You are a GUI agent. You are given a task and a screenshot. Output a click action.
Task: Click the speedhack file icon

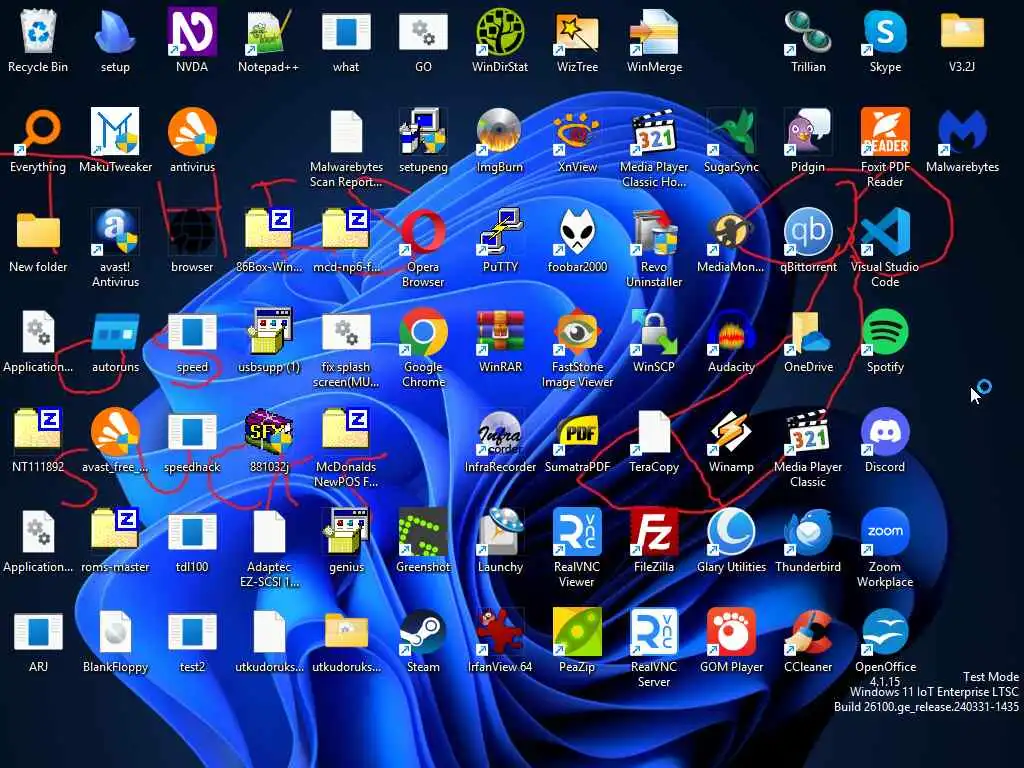(x=192, y=432)
